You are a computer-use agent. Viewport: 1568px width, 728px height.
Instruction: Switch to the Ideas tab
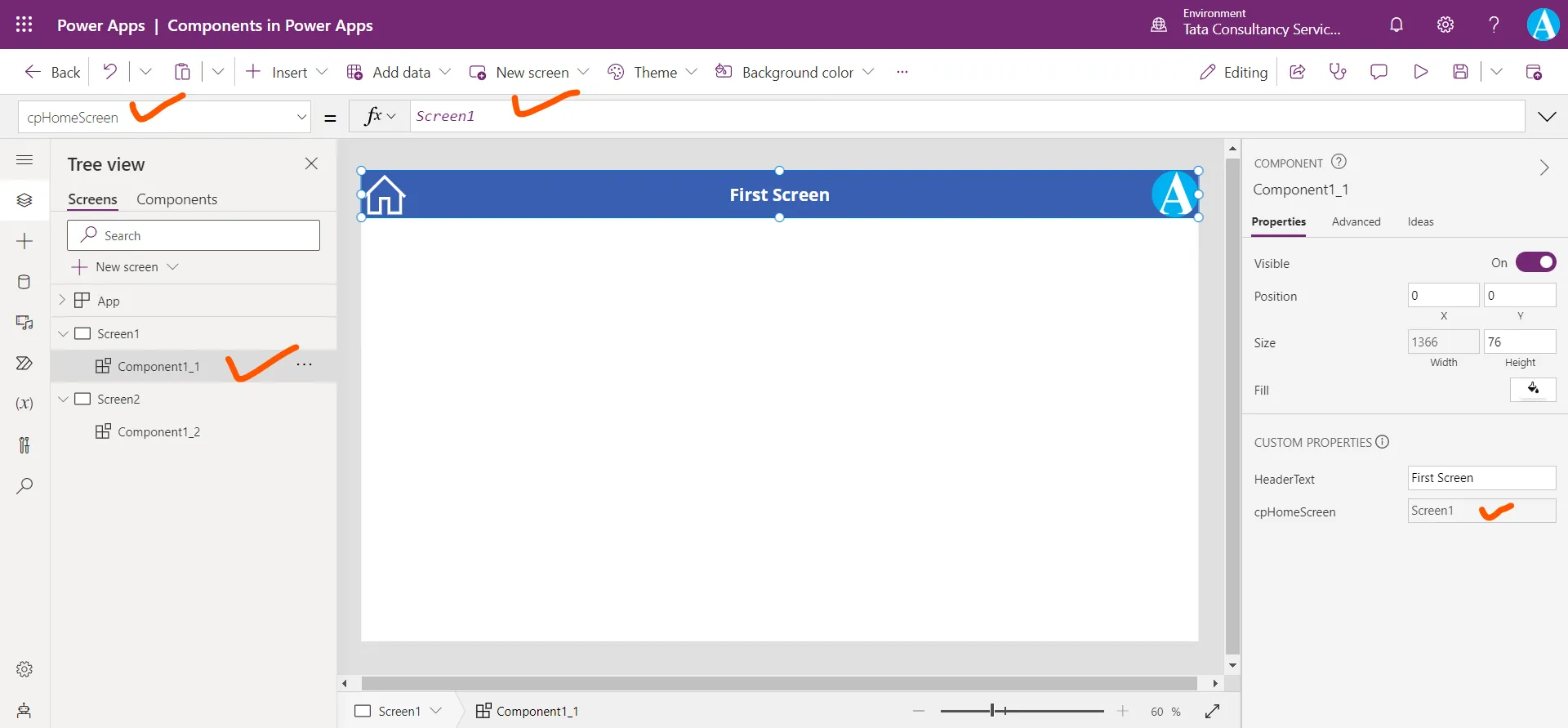pos(1420,221)
